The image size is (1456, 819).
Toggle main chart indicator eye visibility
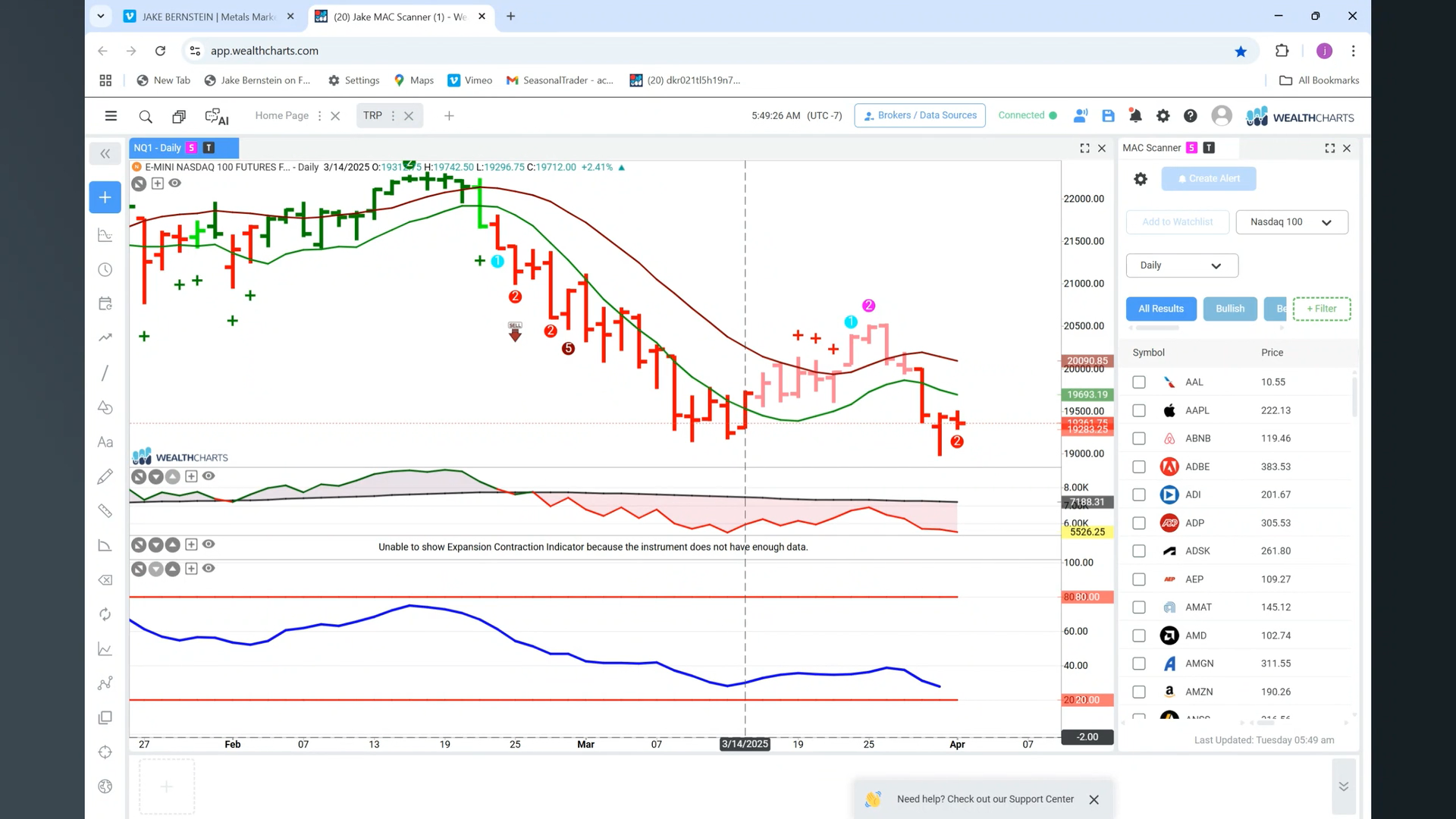tap(175, 183)
